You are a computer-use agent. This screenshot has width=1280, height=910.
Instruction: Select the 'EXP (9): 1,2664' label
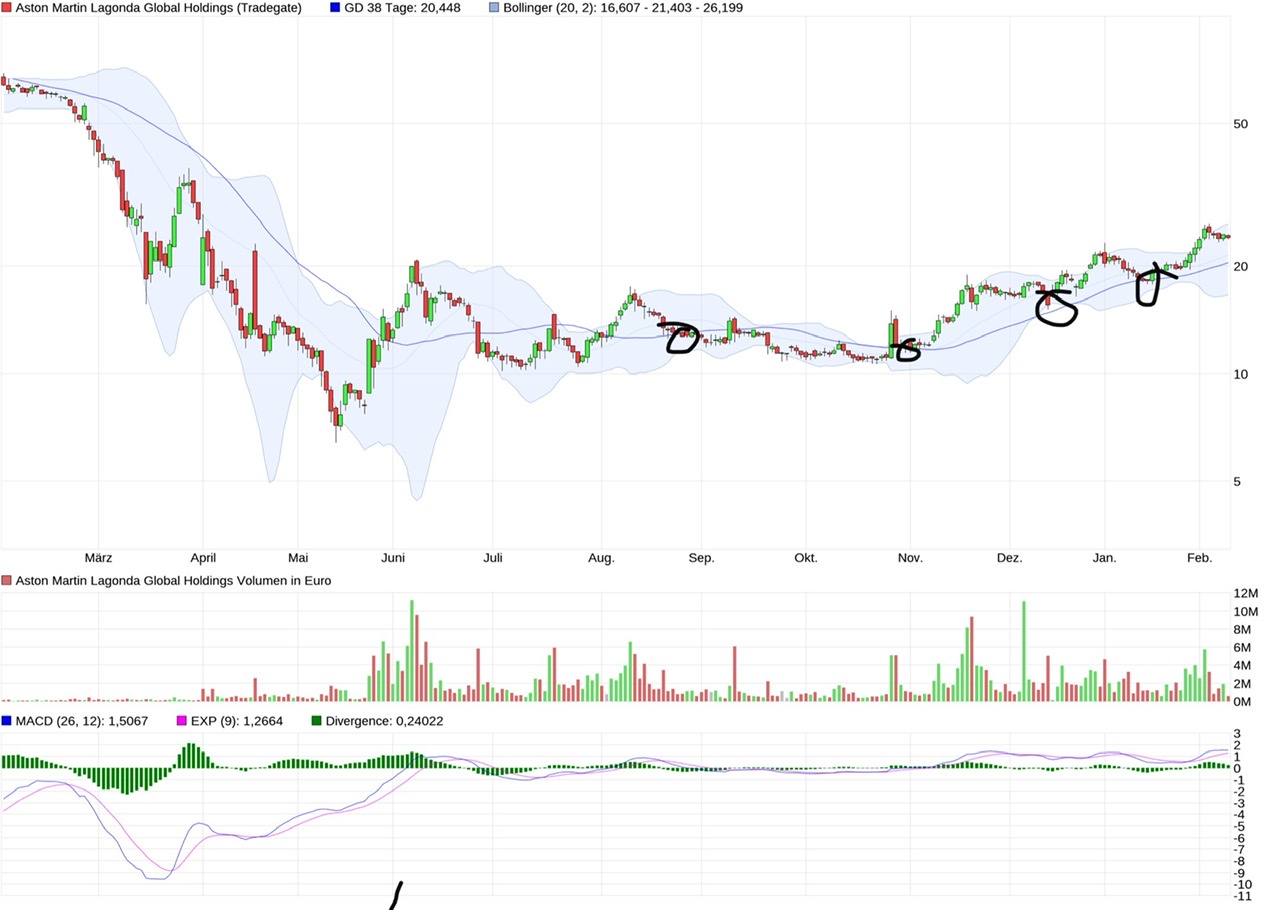tap(237, 720)
